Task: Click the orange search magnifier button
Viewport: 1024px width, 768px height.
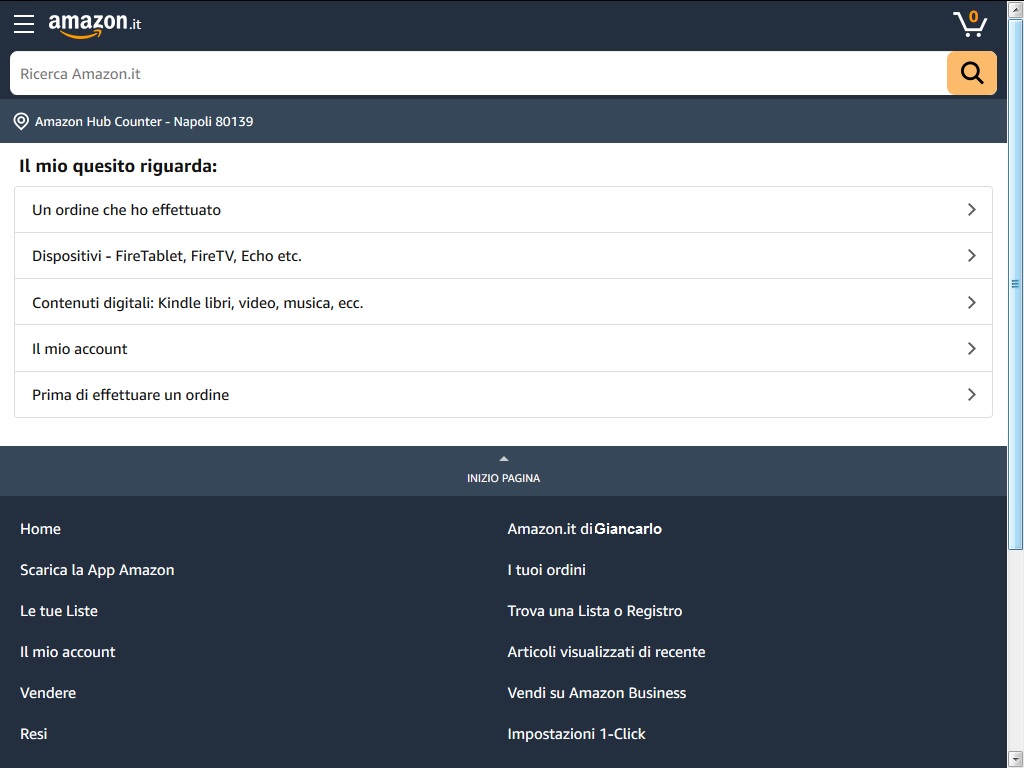Action: 971,73
